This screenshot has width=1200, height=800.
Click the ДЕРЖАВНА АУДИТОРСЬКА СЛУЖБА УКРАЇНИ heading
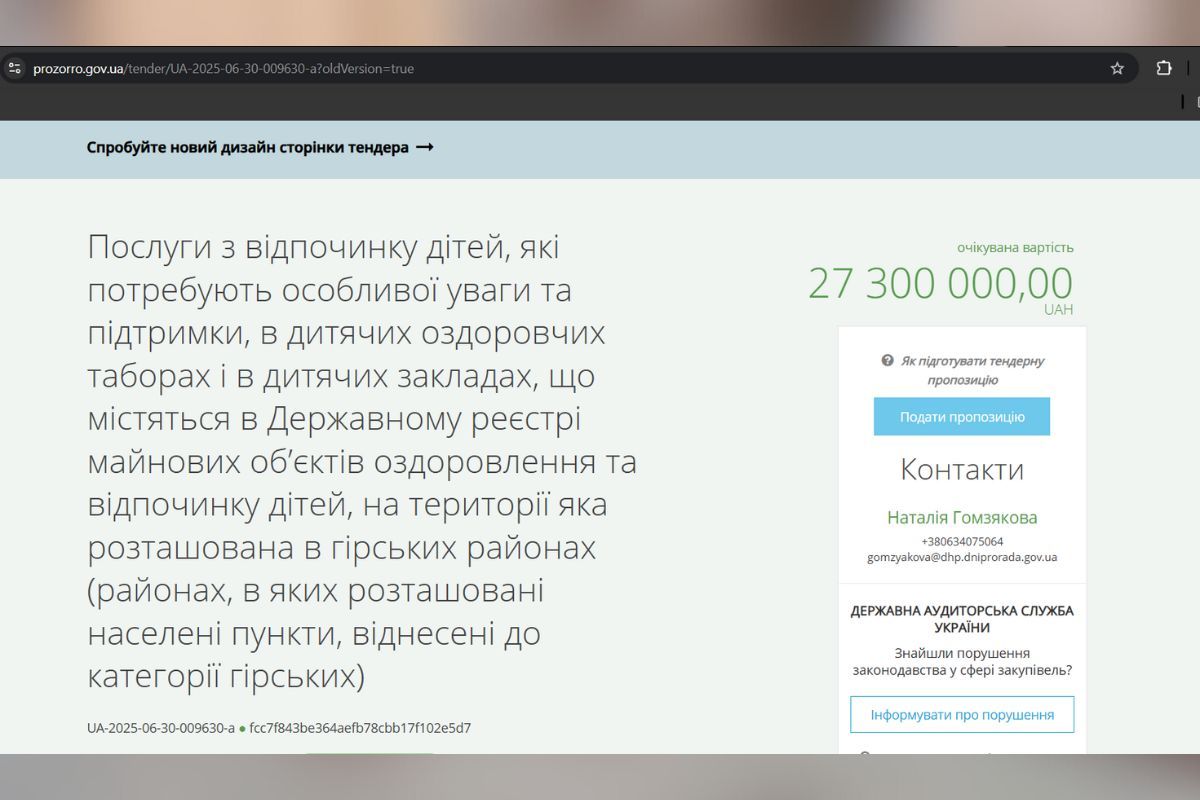[x=963, y=615]
